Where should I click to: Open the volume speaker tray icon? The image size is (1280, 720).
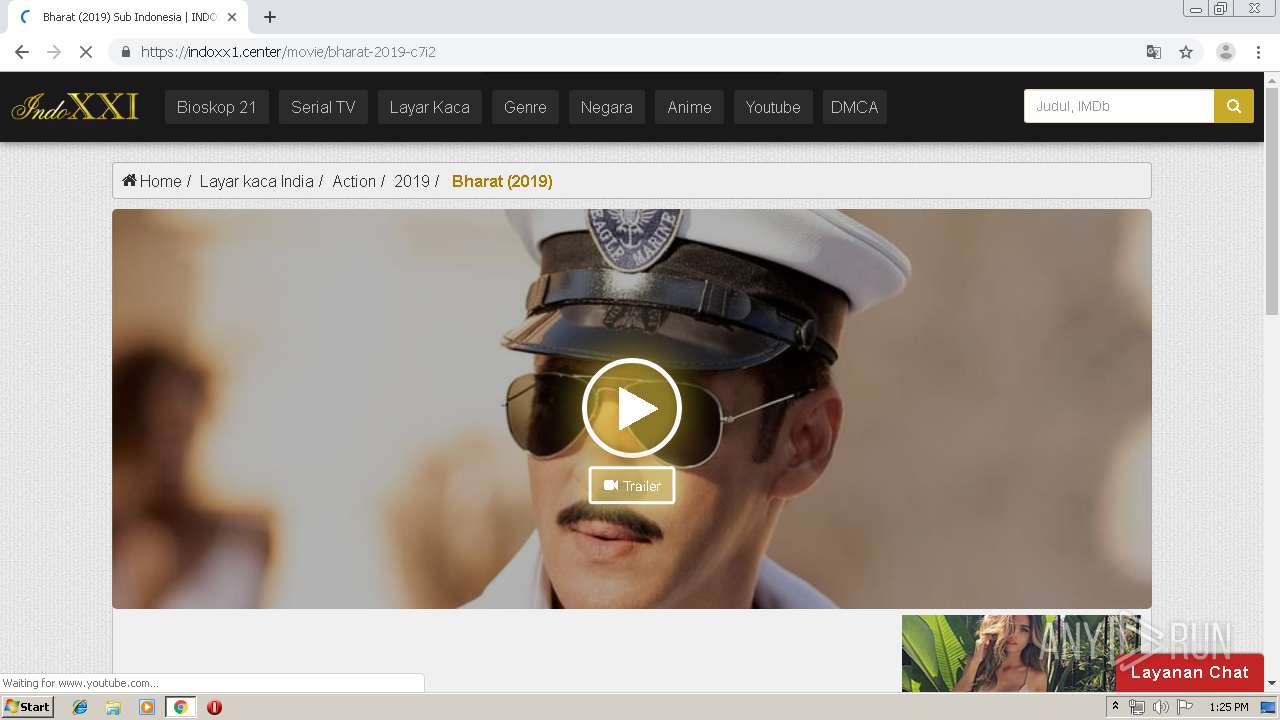pos(1160,707)
